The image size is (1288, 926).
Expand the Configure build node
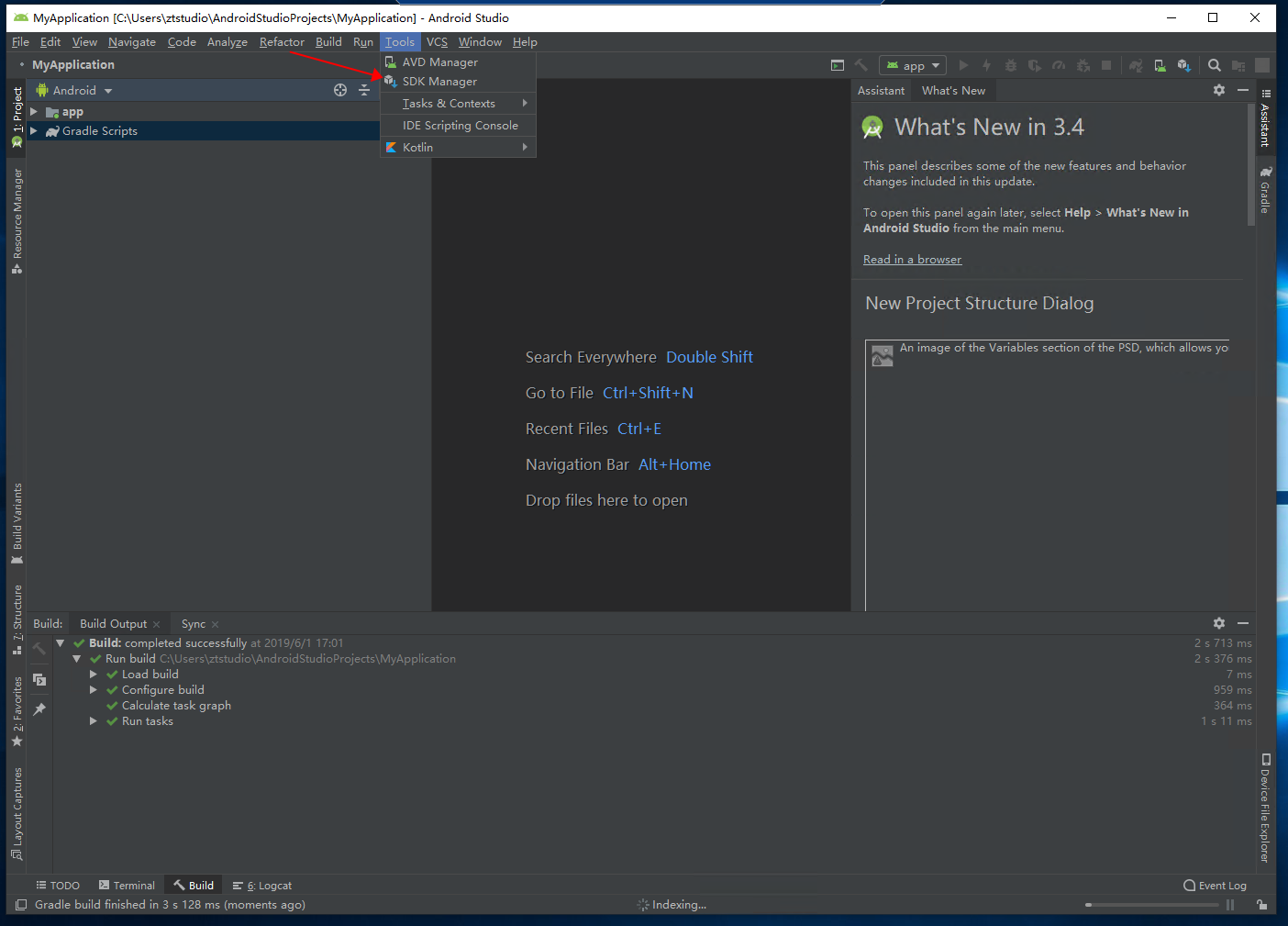point(93,690)
